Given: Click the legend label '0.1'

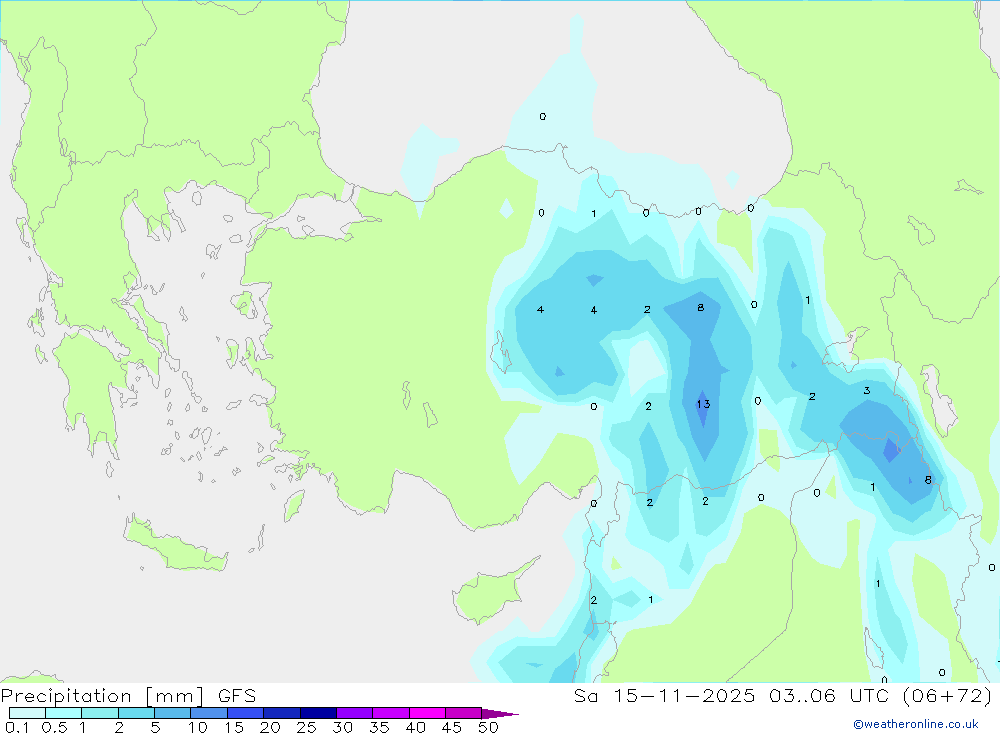Looking at the screenshot, I should (x=17, y=727).
